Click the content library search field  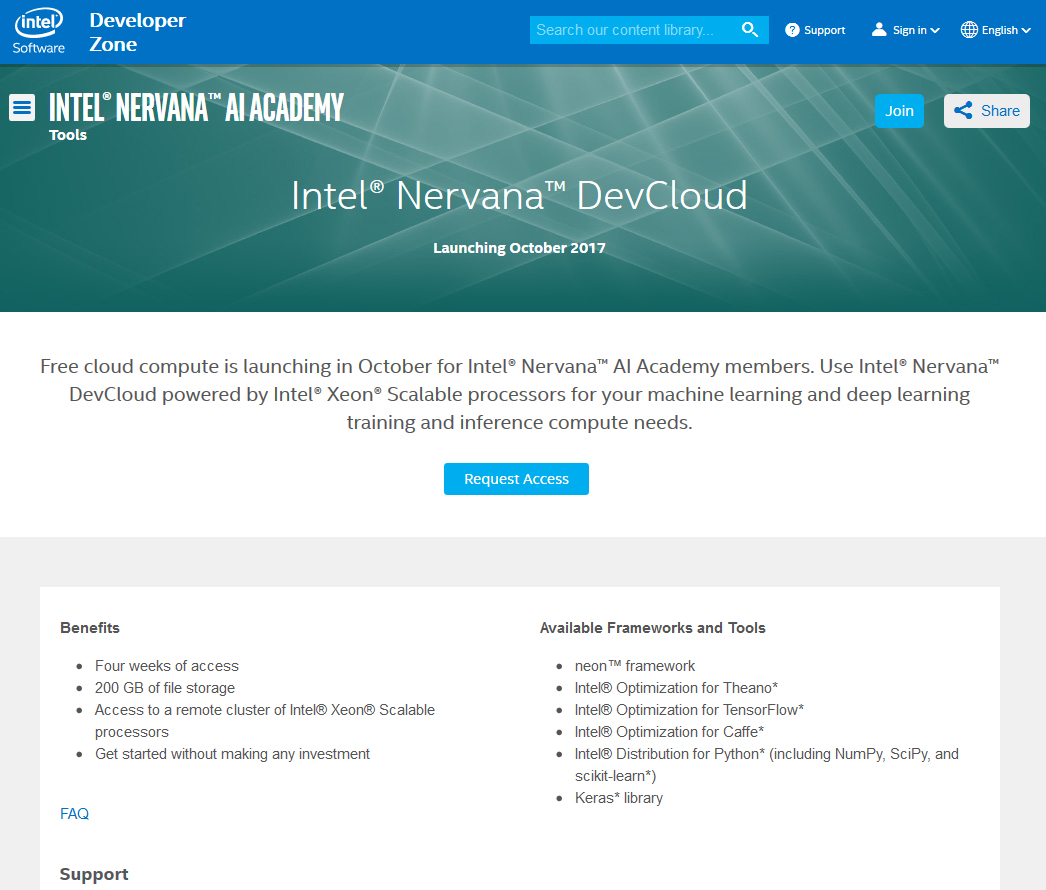click(635, 29)
